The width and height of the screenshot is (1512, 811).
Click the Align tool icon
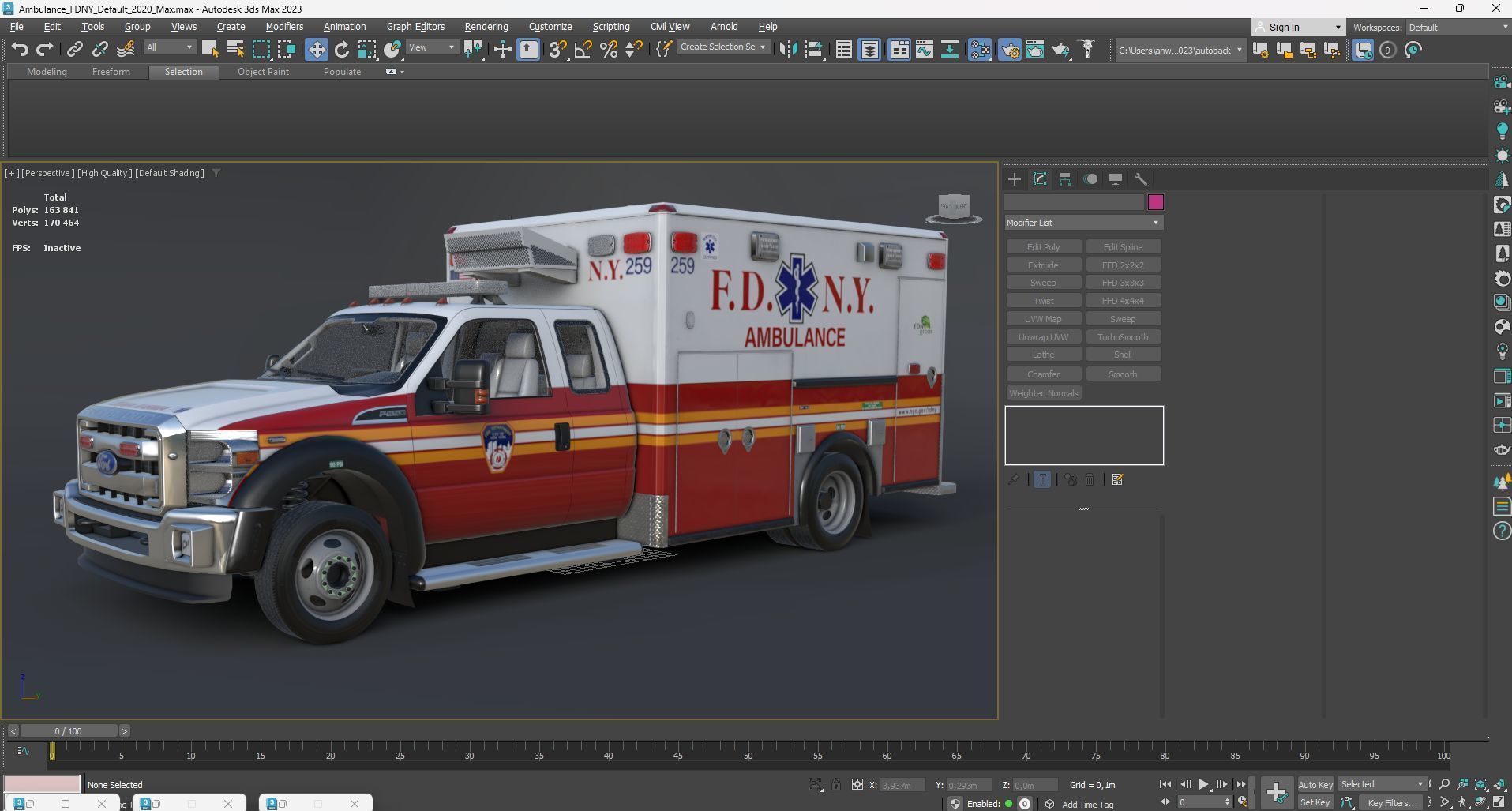click(813, 50)
